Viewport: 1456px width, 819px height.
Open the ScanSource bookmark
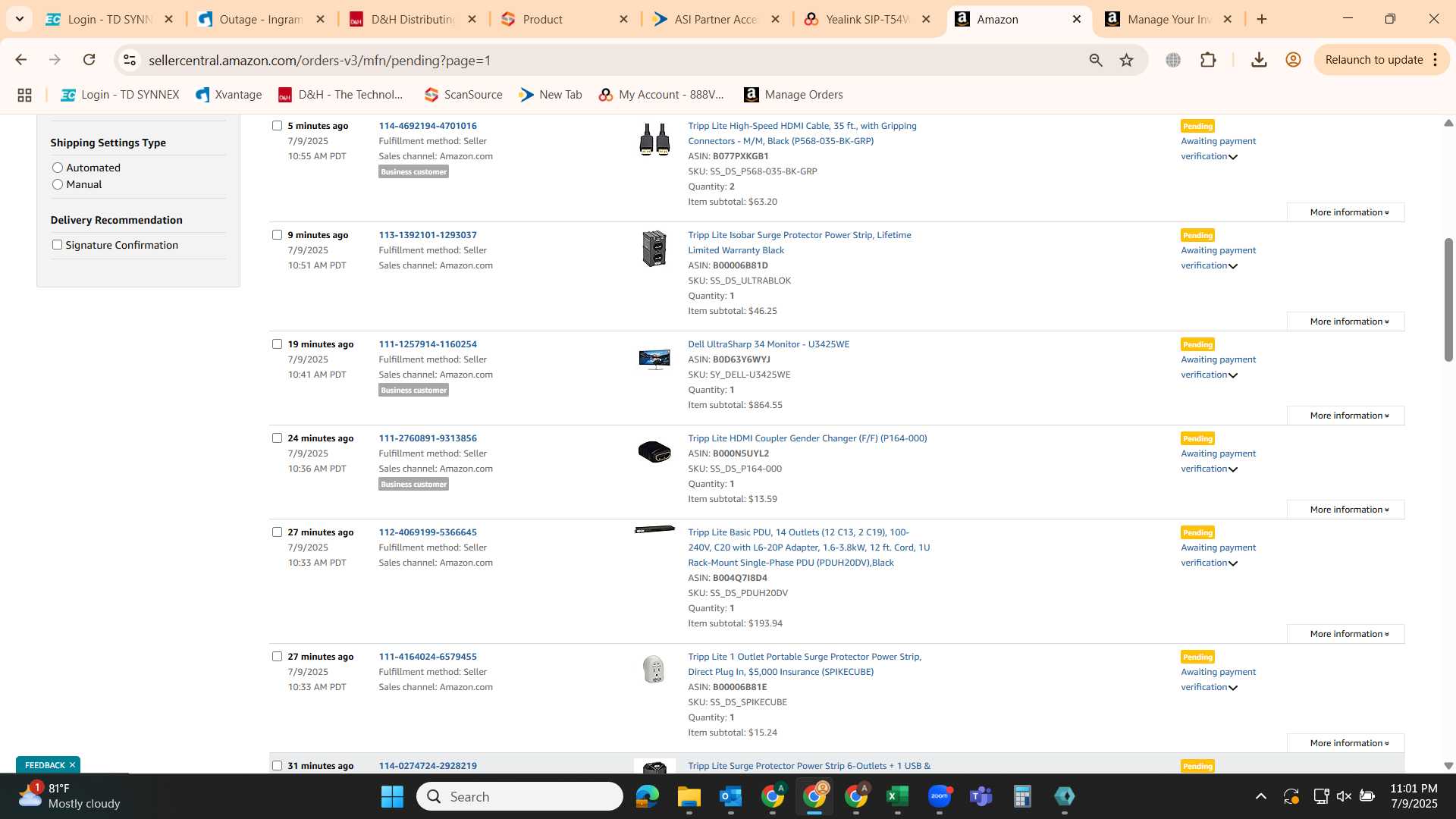click(x=463, y=95)
